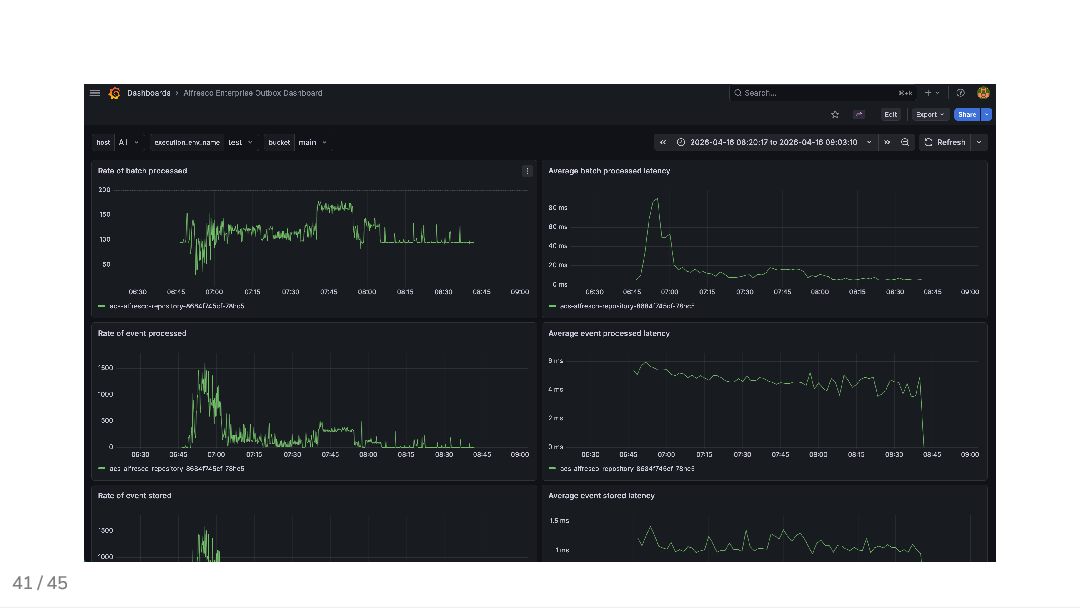Zoom out the time range

pyautogui.click(x=905, y=142)
